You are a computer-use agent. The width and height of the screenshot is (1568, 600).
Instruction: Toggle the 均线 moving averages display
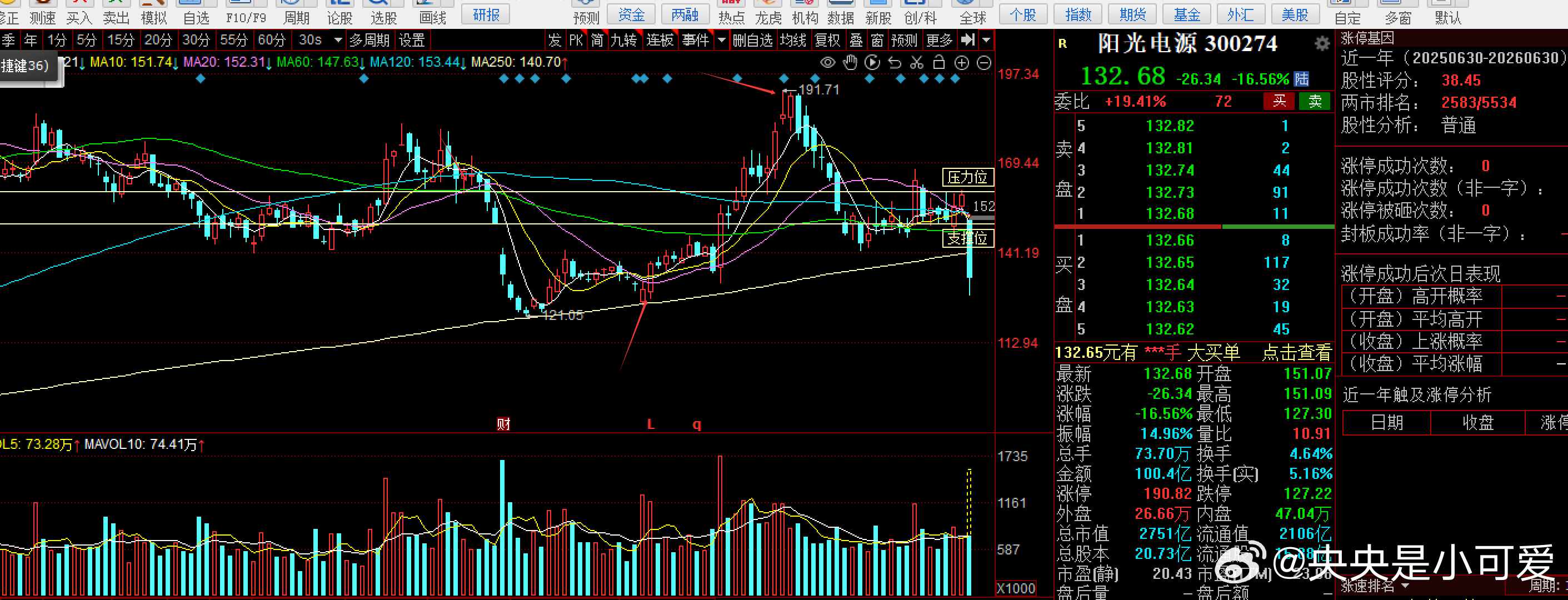coord(793,40)
